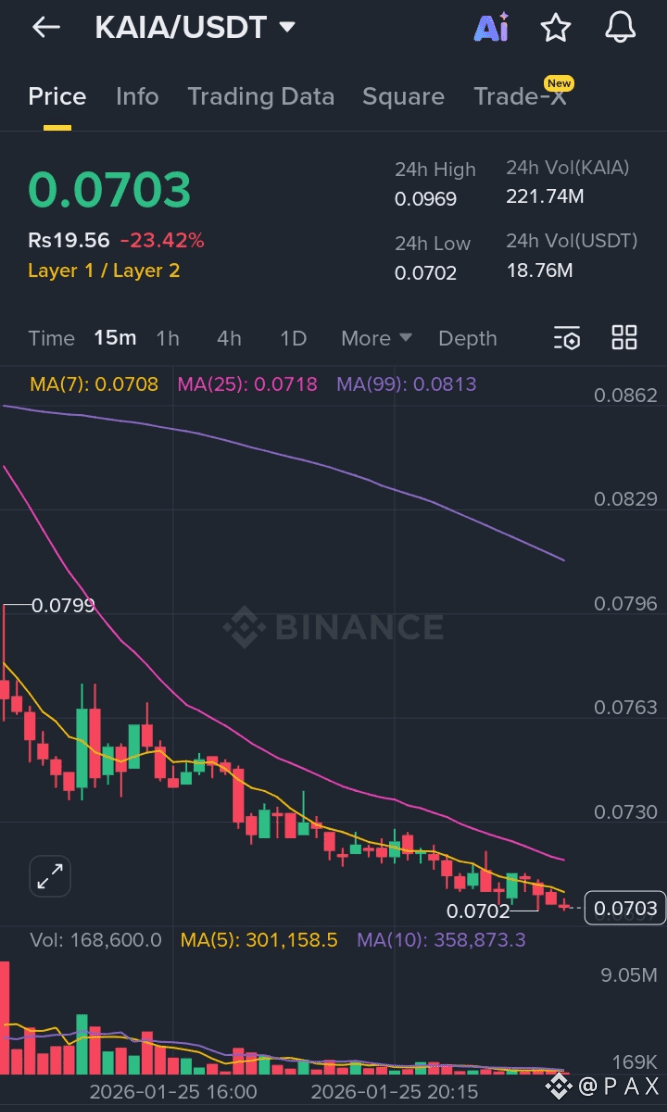
Task: Tap the 2026-01-25 20:15 time label
Action: [394, 1091]
